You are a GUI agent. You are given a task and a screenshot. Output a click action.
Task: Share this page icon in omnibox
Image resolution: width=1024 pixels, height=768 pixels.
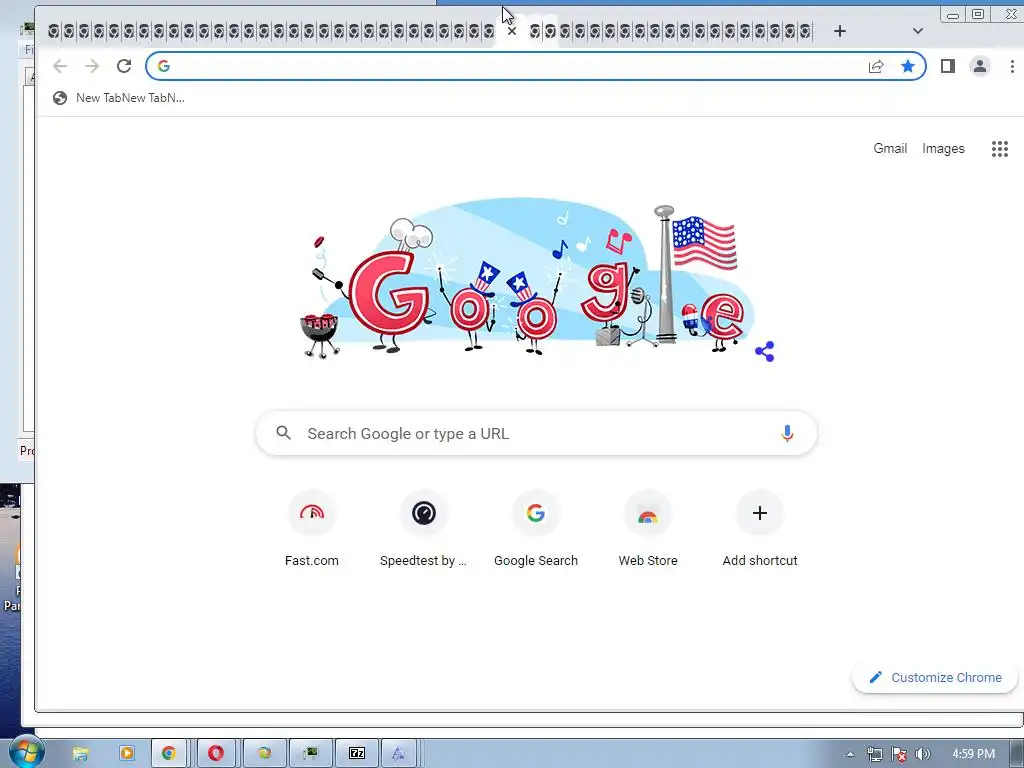[876, 66]
